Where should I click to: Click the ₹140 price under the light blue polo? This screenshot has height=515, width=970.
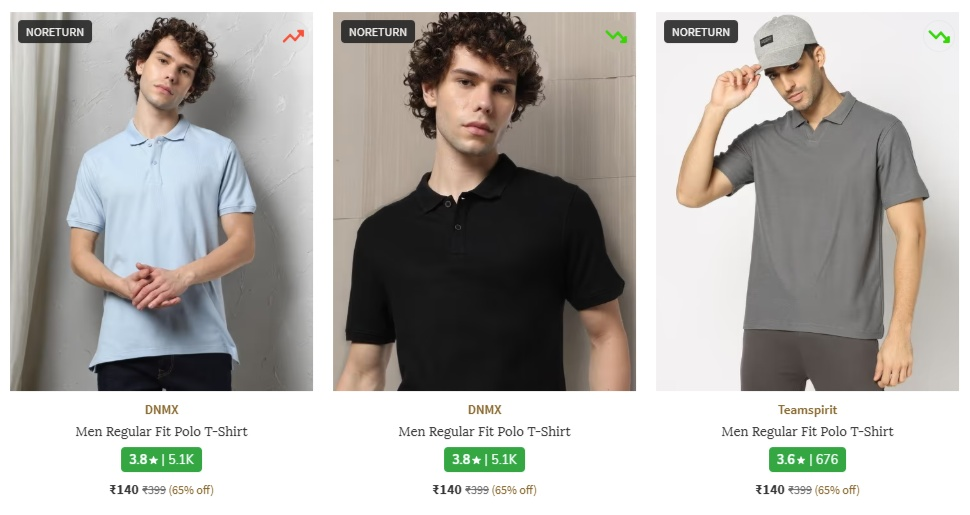tap(124, 490)
